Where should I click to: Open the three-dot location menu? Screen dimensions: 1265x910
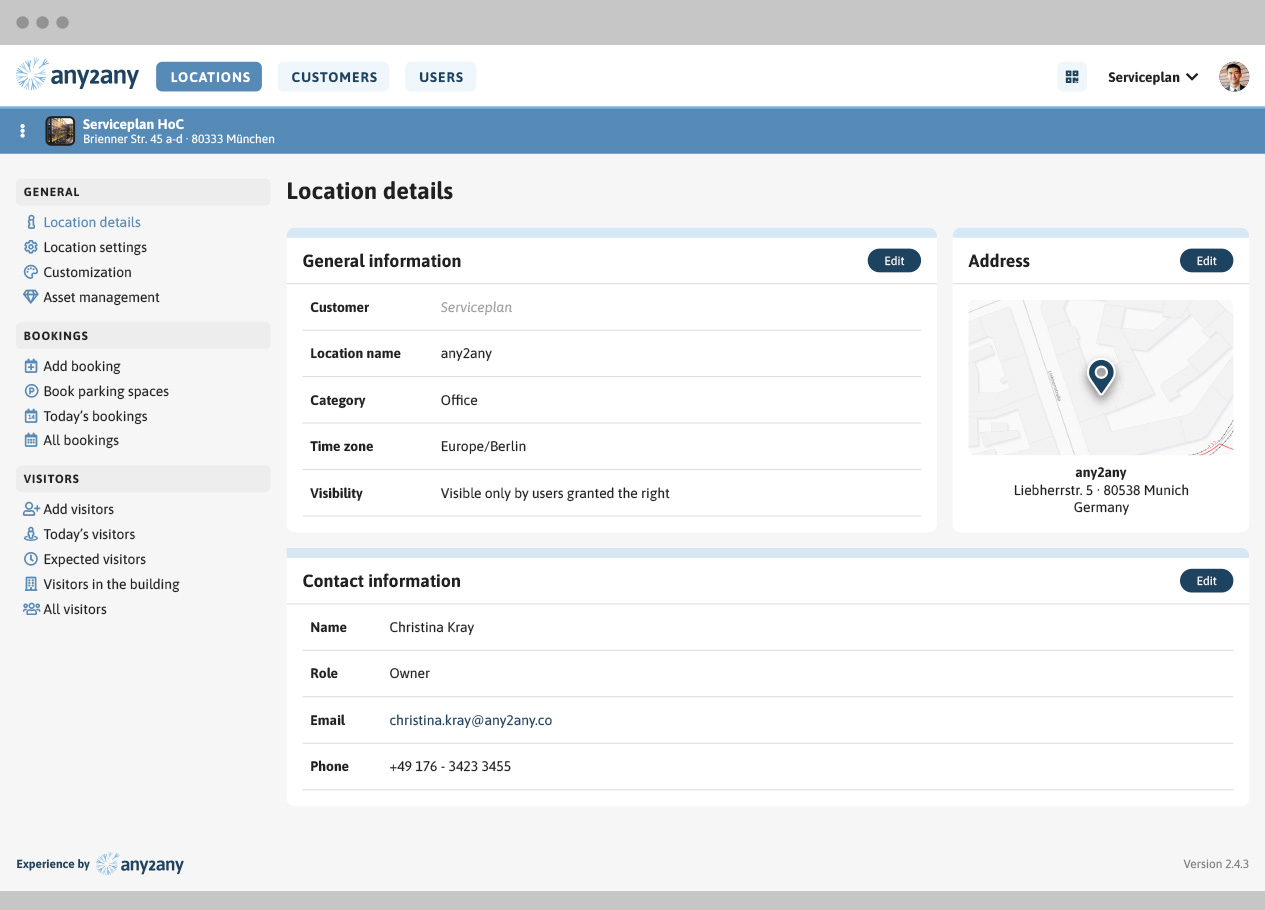(x=23, y=131)
